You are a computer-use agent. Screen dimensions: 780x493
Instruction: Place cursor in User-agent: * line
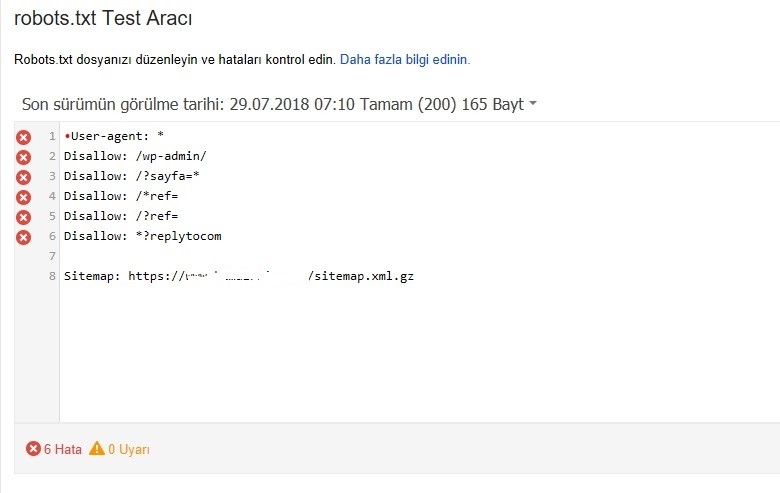click(420, 136)
